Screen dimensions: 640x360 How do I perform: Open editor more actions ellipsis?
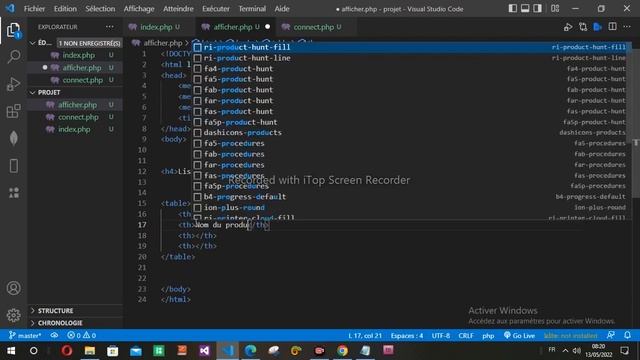click(x=627, y=27)
